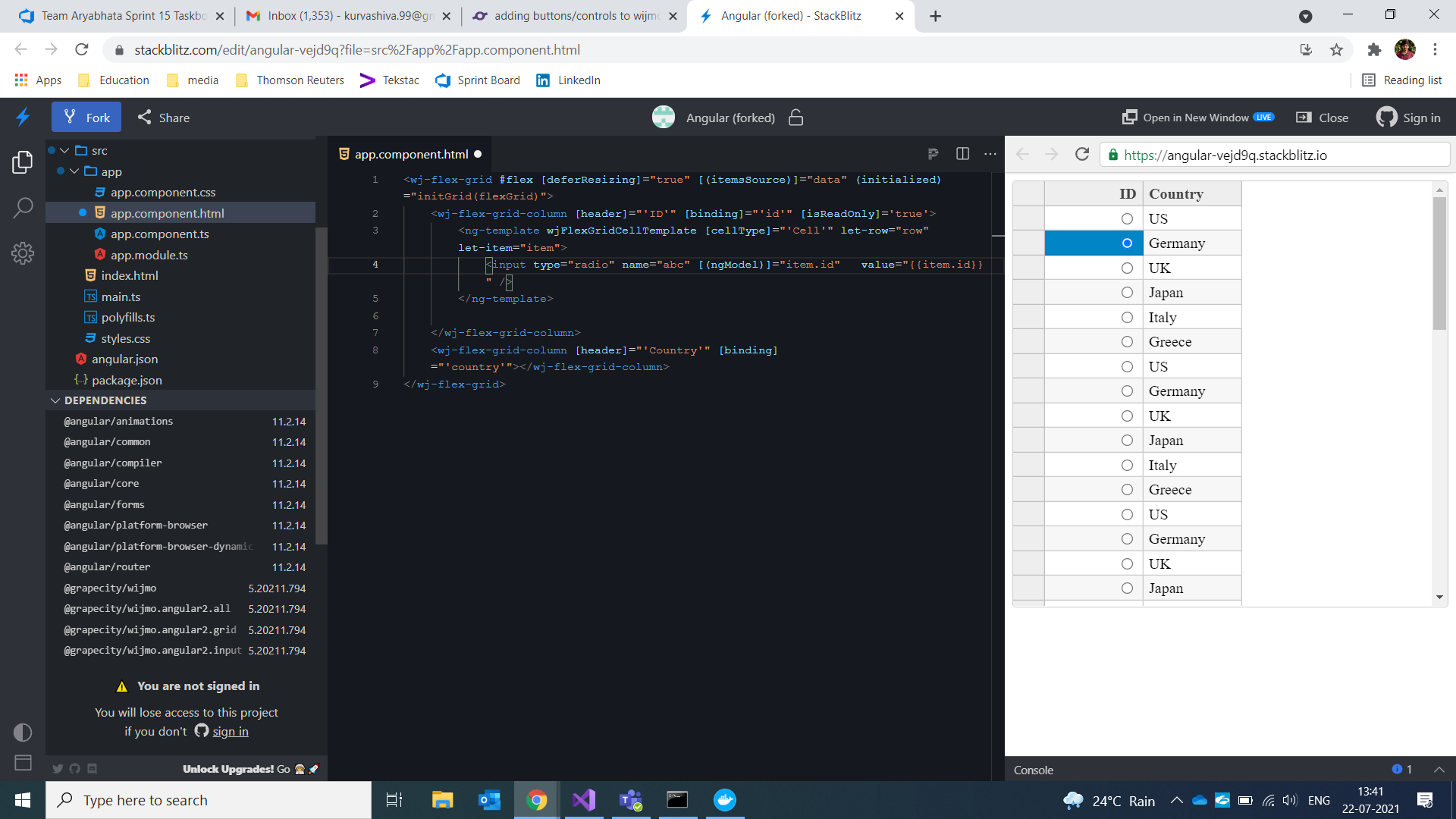Click the Twitter icon in footer
This screenshot has height=819, width=1456.
[58, 769]
